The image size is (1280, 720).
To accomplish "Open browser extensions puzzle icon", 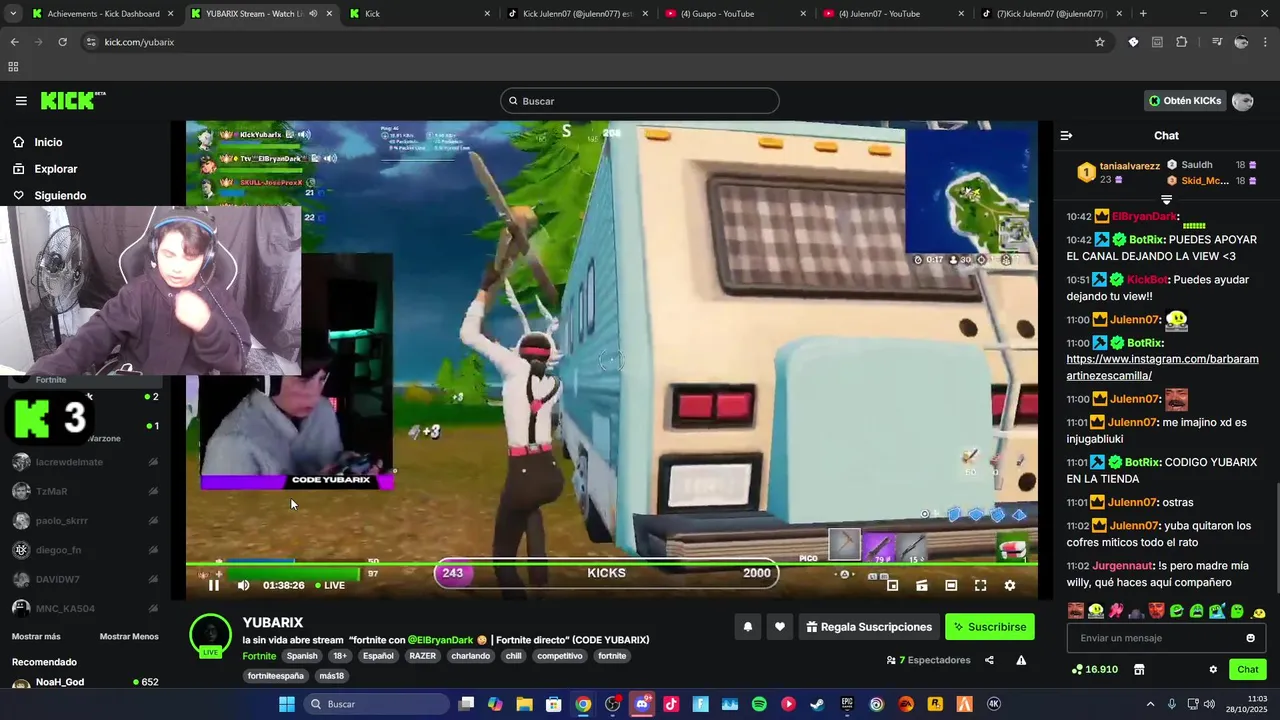I will (x=1182, y=42).
